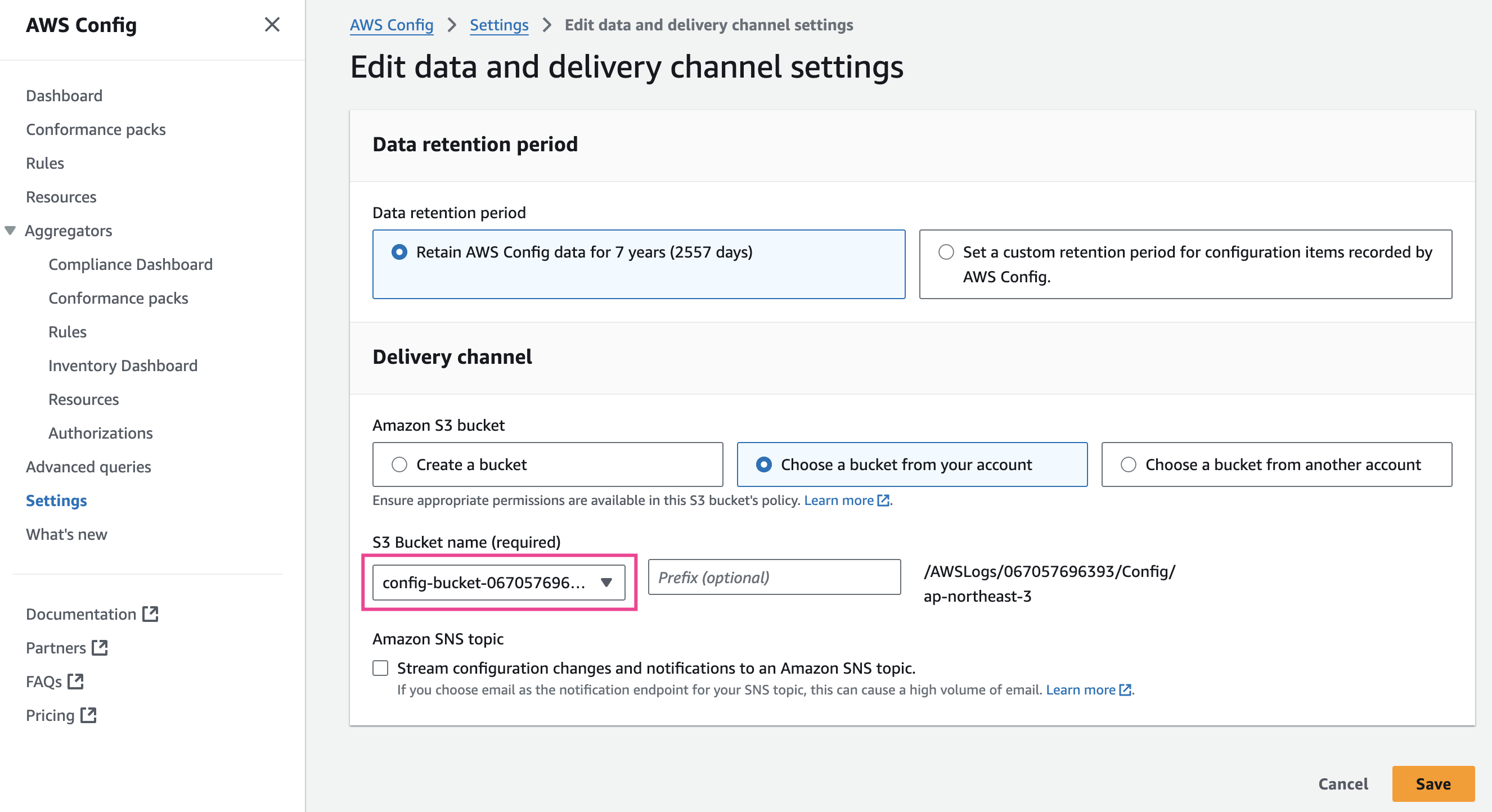The image size is (1492, 812).
Task: Click the Partners external link icon
Action: pyautogui.click(x=100, y=647)
